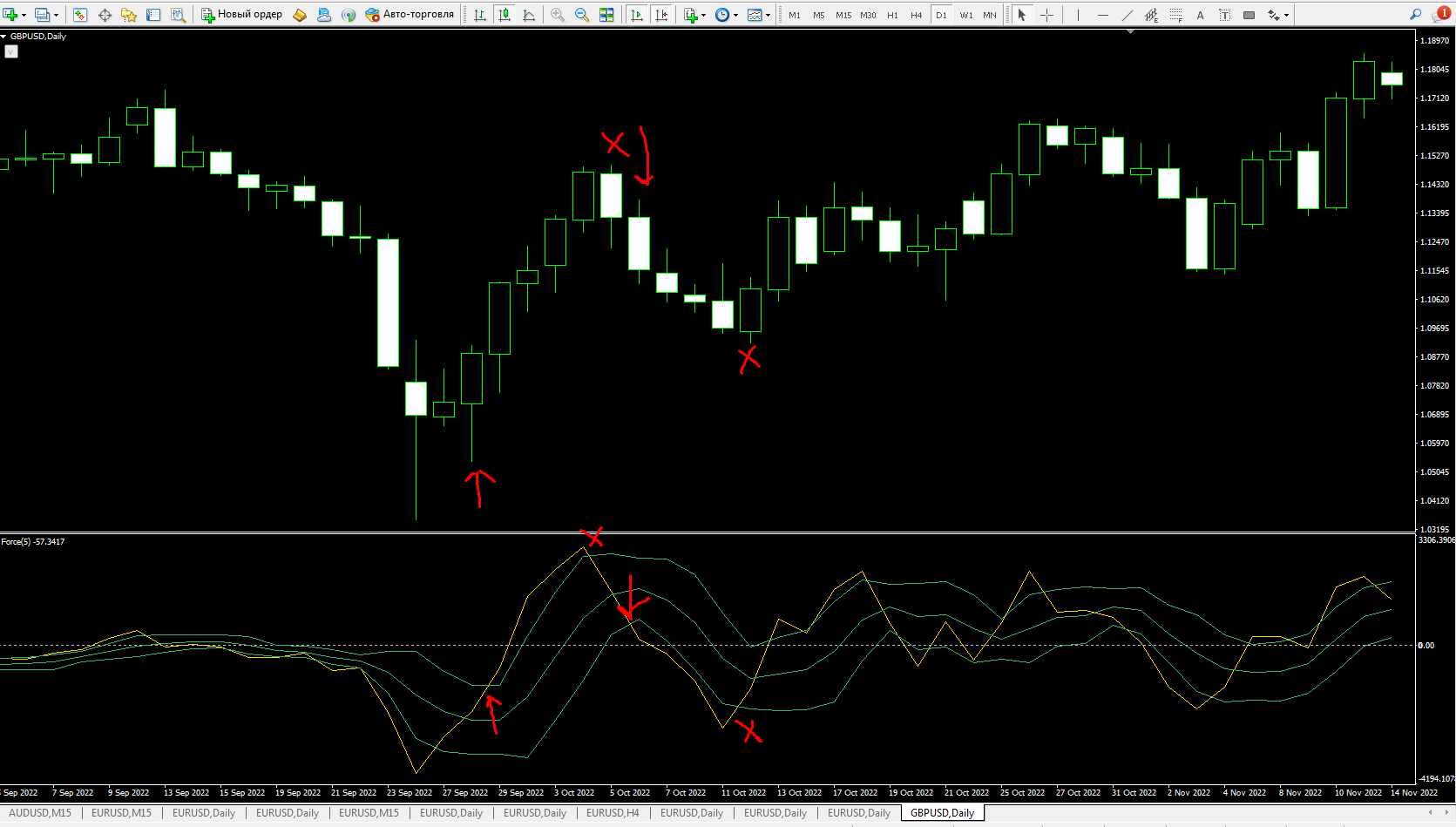Click the chart shift triangle marker

pyautogui.click(x=1130, y=31)
